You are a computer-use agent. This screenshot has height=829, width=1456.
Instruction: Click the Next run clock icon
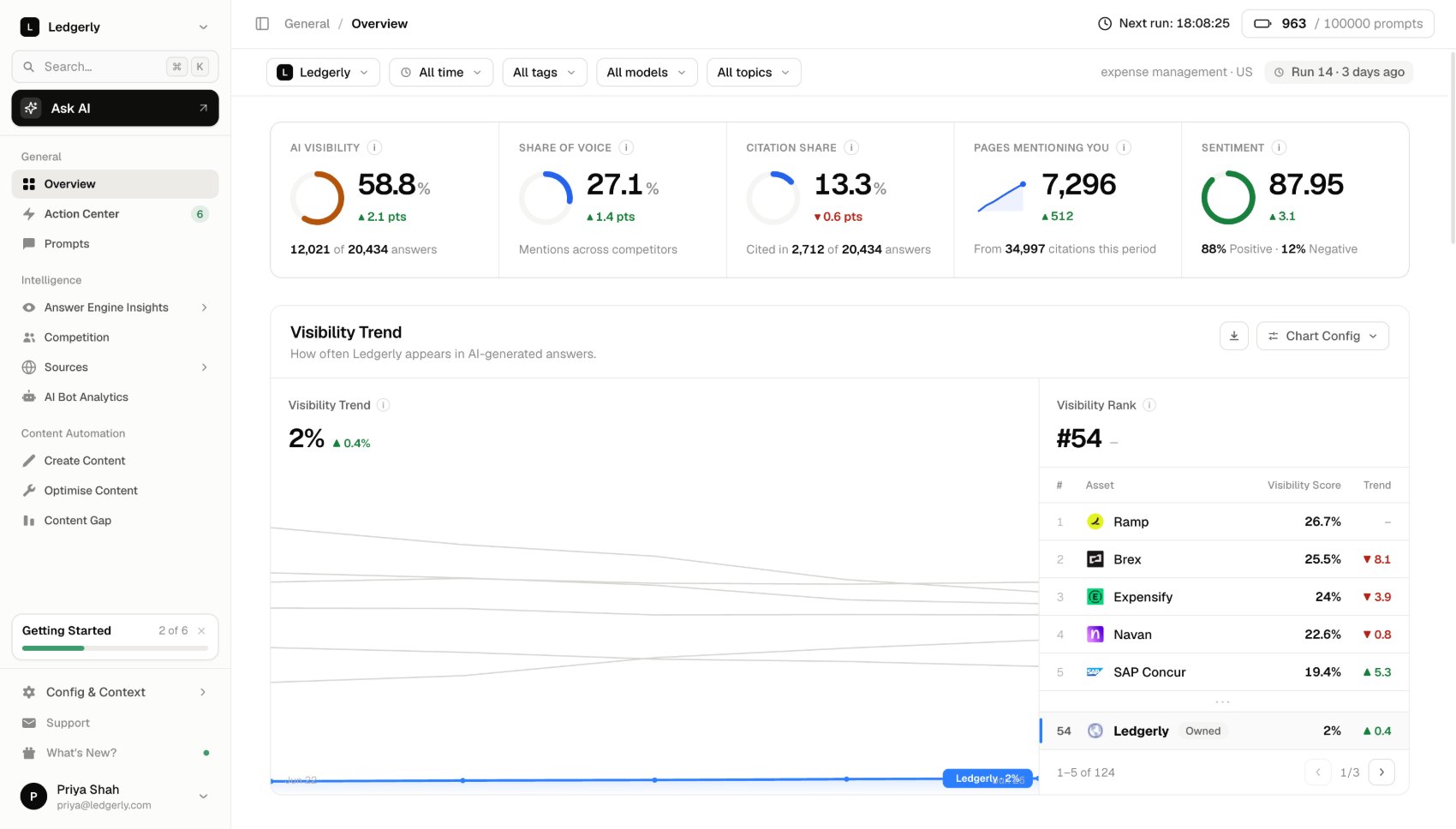(x=1105, y=24)
